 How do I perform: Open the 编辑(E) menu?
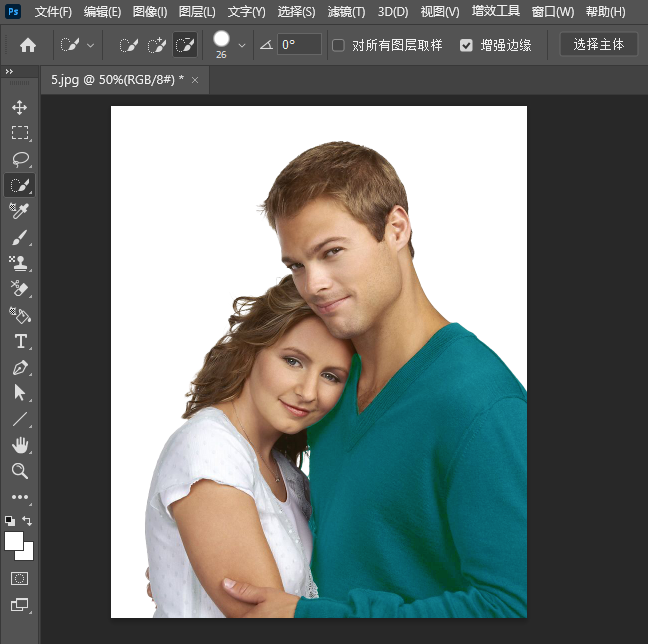tap(102, 12)
